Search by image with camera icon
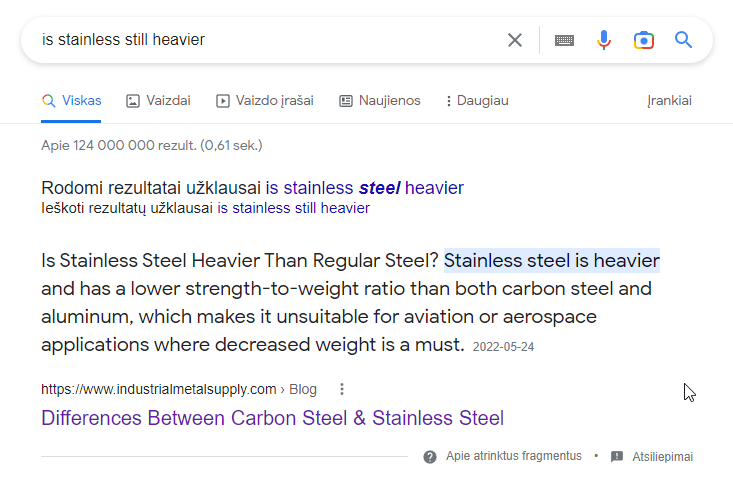Viewport: 733px width, 480px height. coord(644,40)
